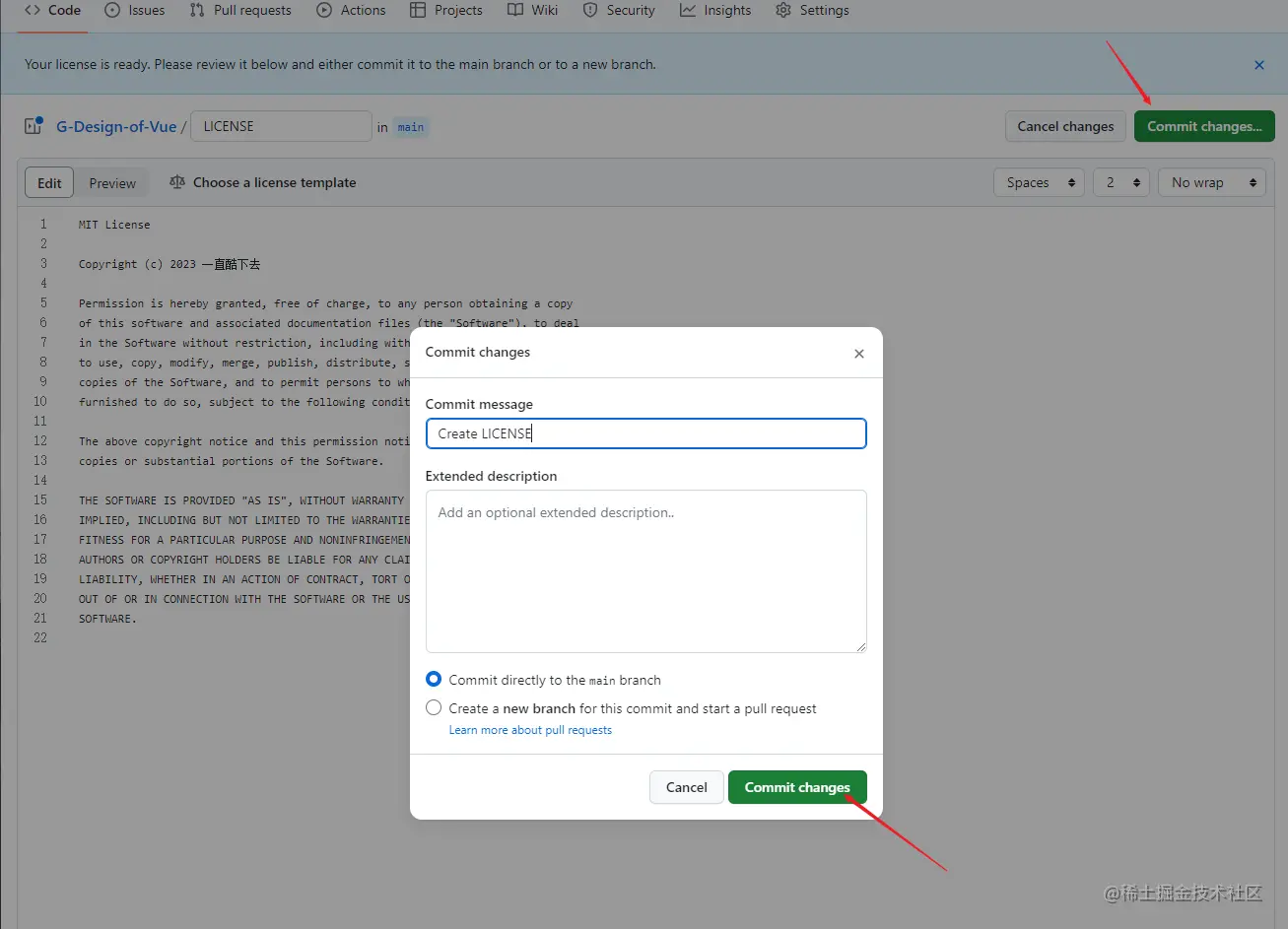
Task: Click the Issues circle icon
Action: pyautogui.click(x=112, y=10)
